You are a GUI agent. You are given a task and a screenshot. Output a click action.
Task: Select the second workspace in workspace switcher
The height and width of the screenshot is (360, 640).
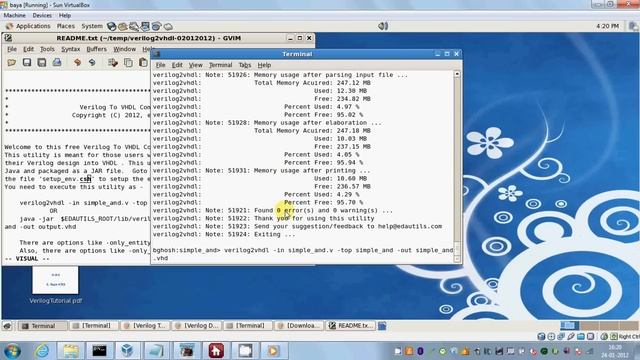click(589, 325)
